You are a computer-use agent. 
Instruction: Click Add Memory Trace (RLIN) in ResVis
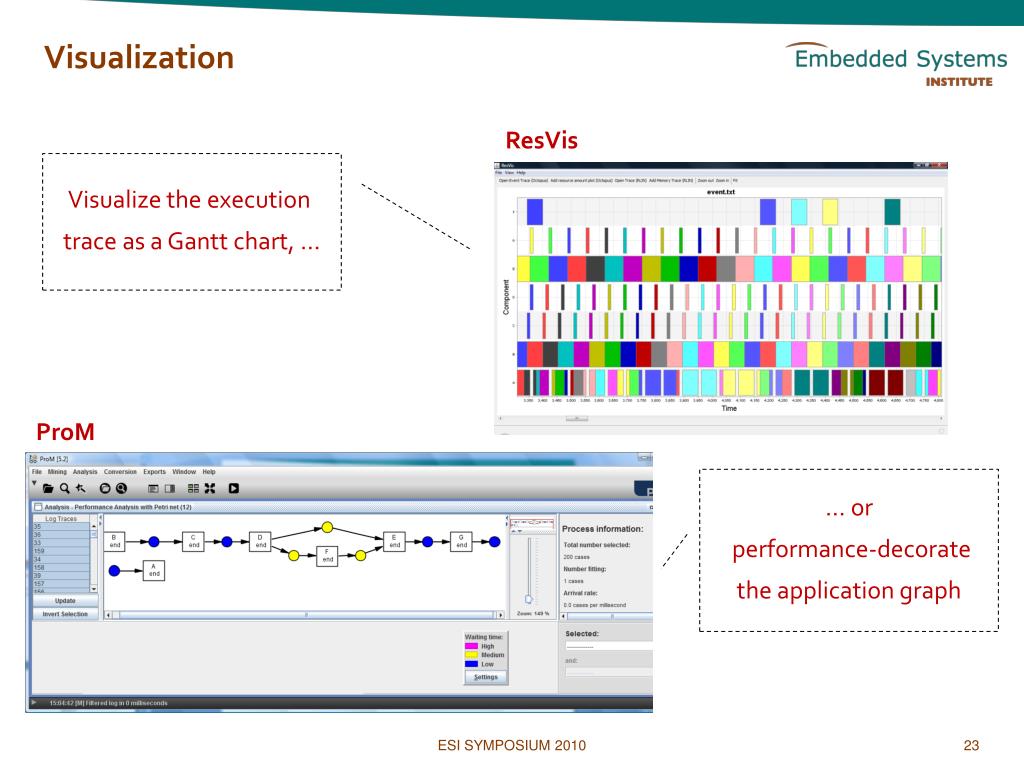click(671, 180)
